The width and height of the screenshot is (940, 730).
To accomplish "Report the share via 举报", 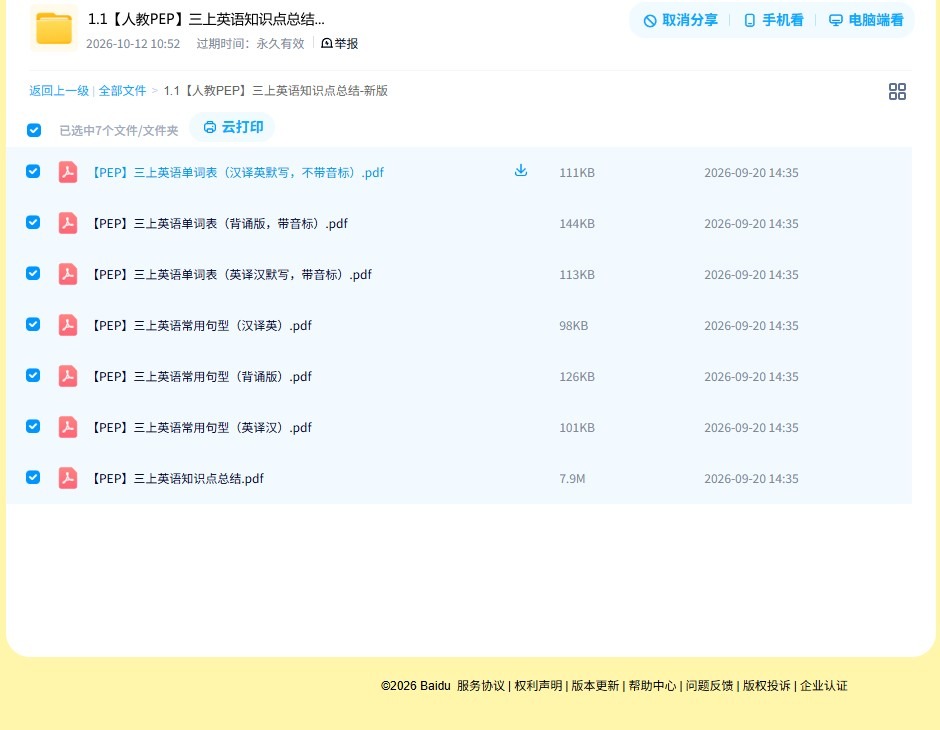I will 339,43.
